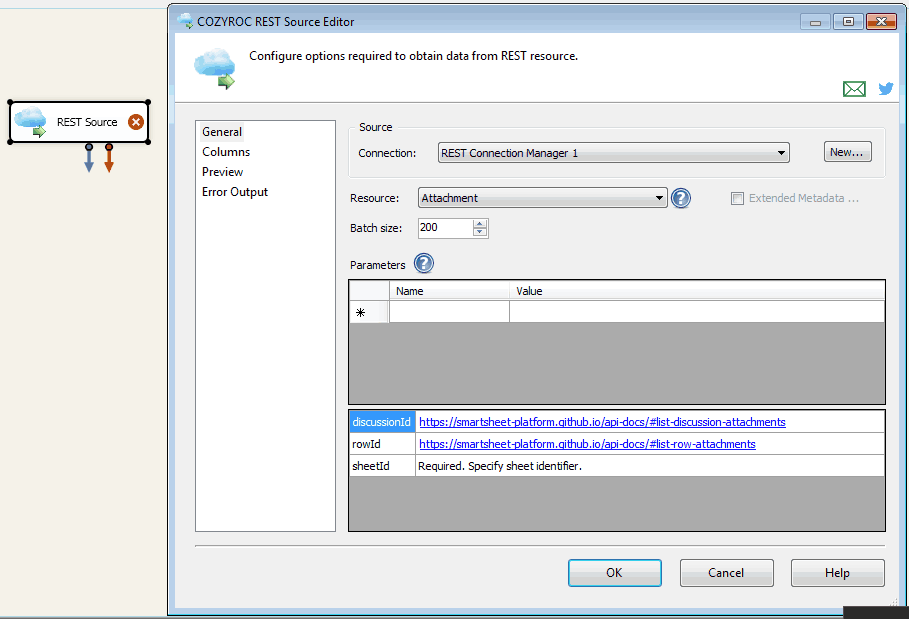Expand the Resource Attachment dropdown
Viewport: 909px width, 619px height.
[x=659, y=198]
